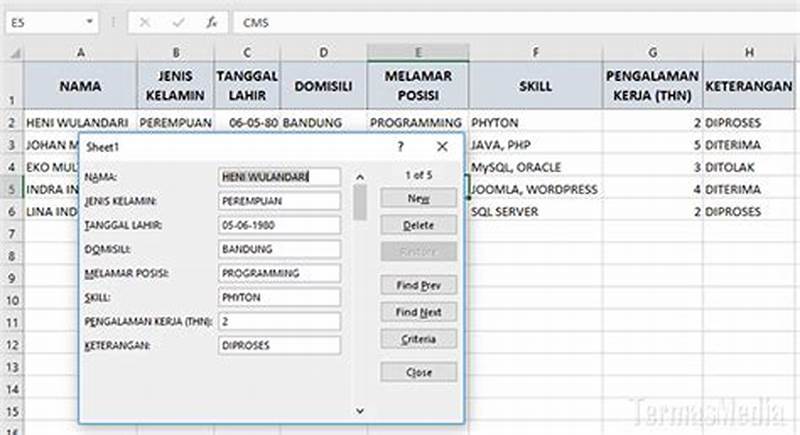Click the DITERIMA cell in row 5
The image size is (800, 435).
[x=749, y=189]
